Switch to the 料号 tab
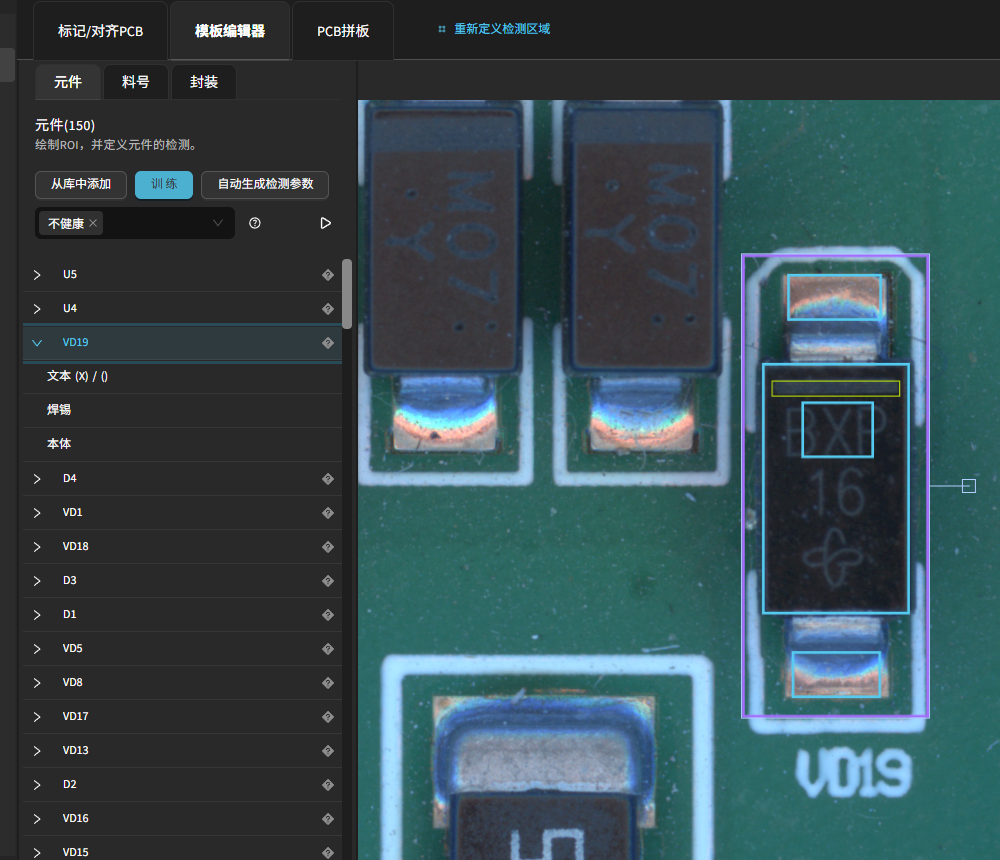1000x860 pixels. click(x=136, y=82)
